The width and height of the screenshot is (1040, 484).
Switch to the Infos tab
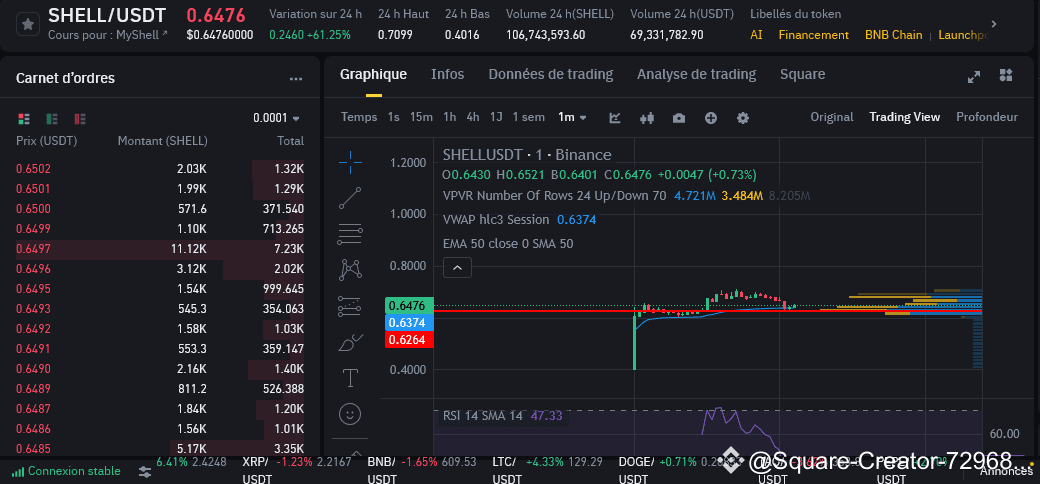[448, 74]
